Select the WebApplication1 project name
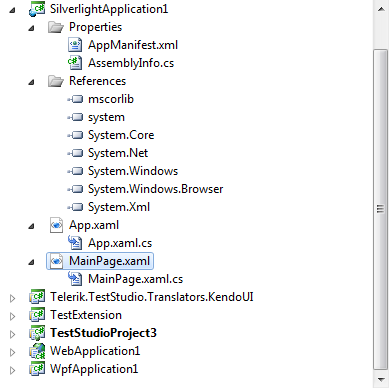The width and height of the screenshot is (389, 388). [x=95, y=351]
